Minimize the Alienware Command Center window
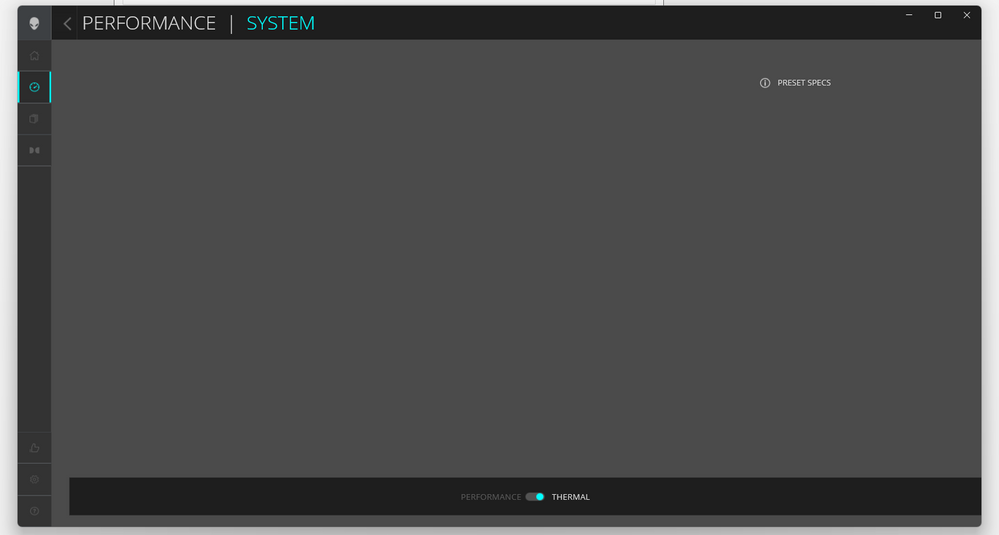 [909, 15]
